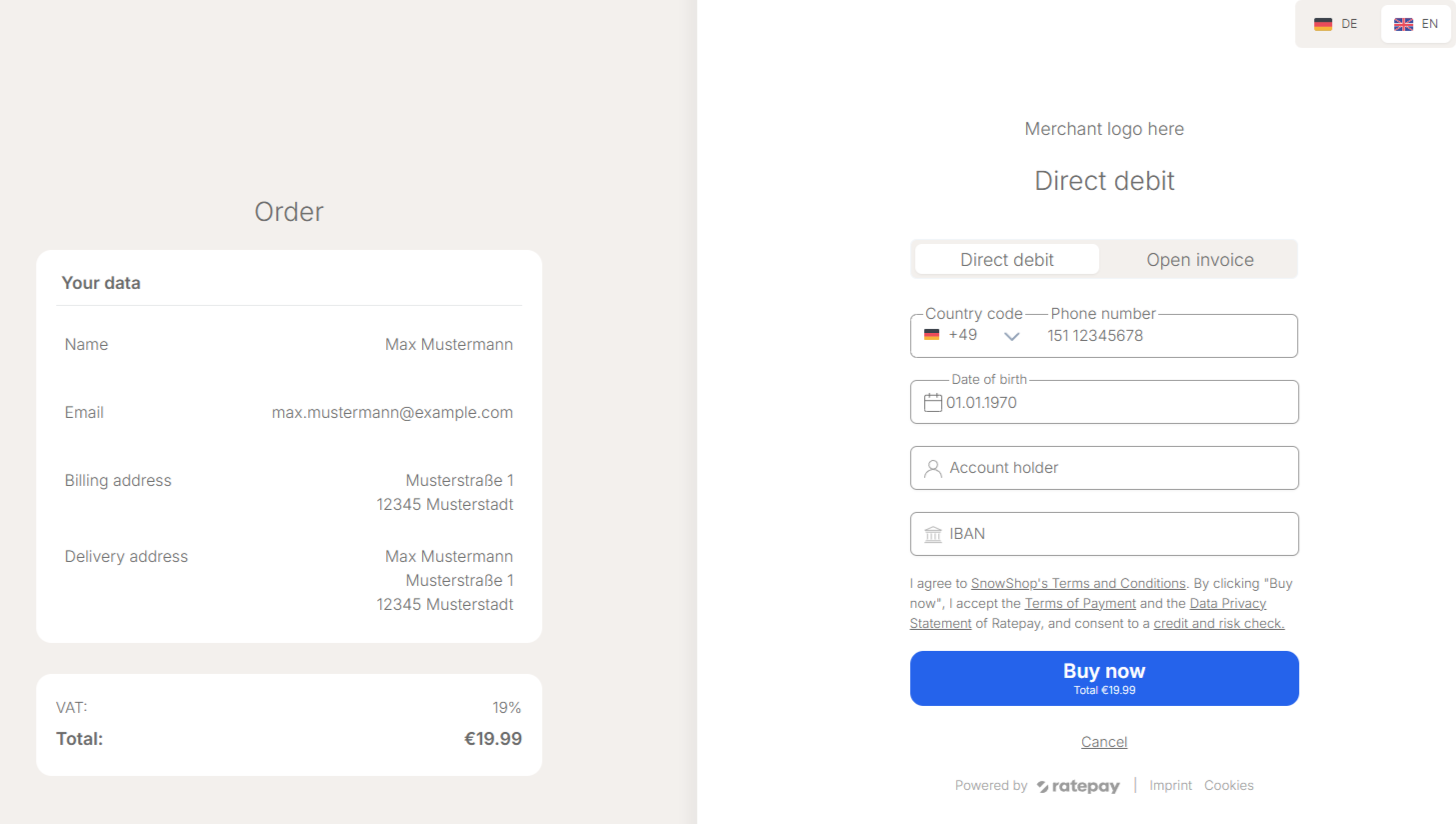1456x824 pixels.
Task: Switch language to German (DE)
Action: (1336, 24)
